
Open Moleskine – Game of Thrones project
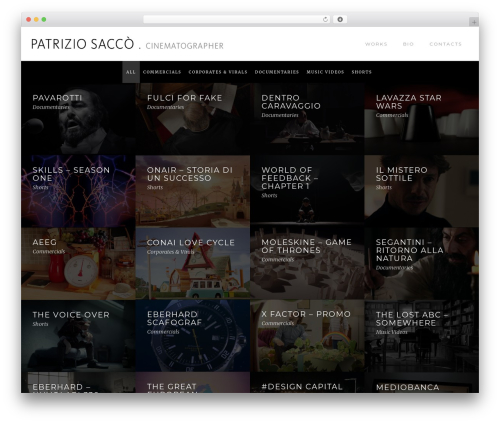tap(307, 264)
